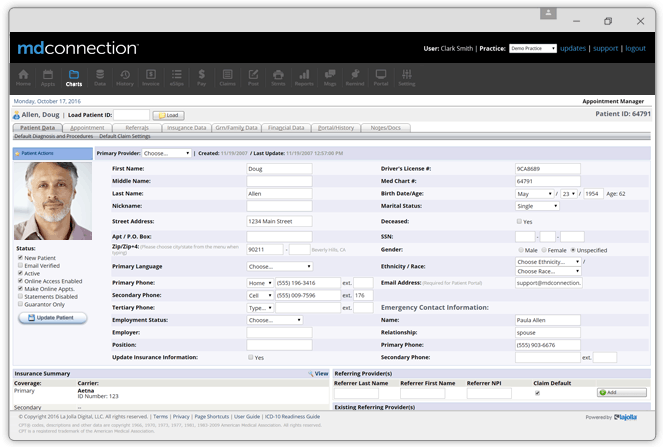The image size is (663, 447).
Task: Open the support link
Action: 605,48
